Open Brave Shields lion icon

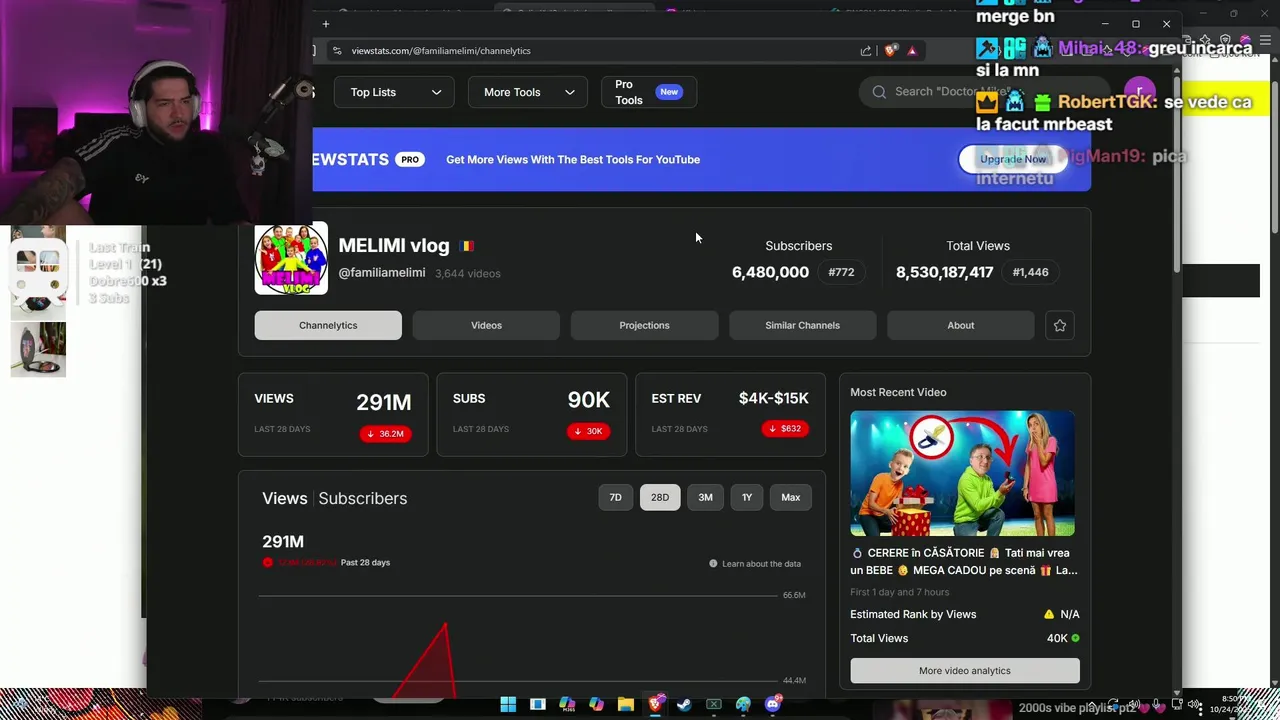point(890,51)
